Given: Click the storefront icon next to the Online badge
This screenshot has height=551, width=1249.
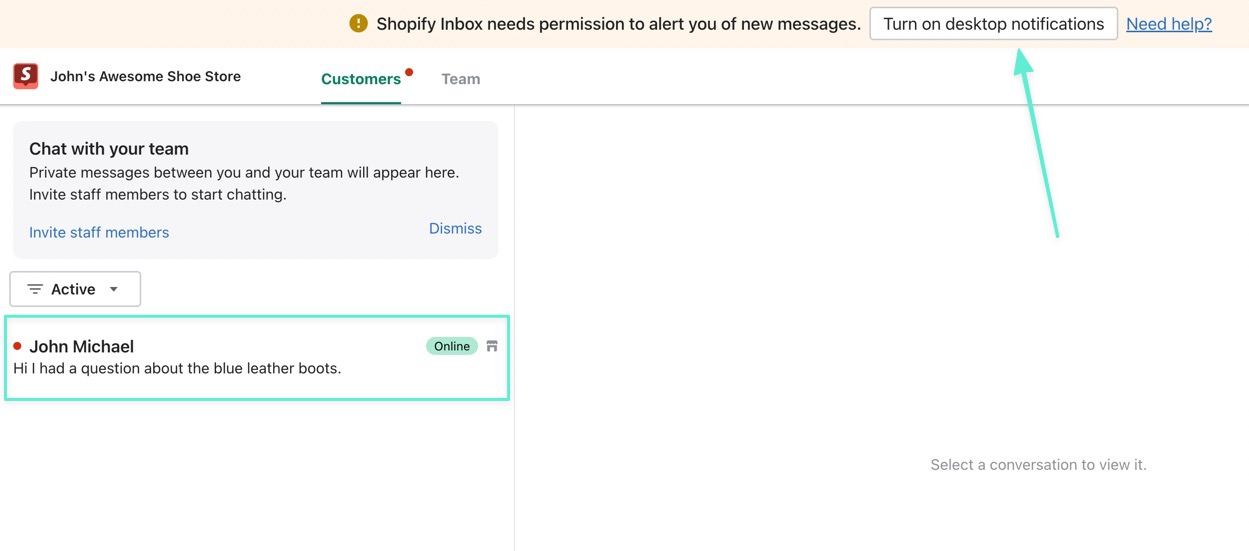Looking at the screenshot, I should click(492, 346).
